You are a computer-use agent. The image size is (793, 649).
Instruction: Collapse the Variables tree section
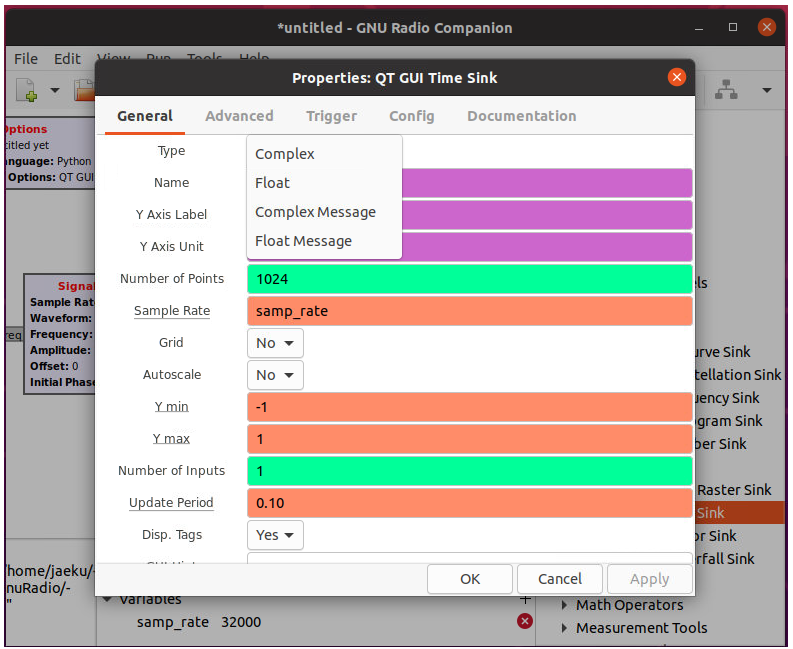(107, 599)
